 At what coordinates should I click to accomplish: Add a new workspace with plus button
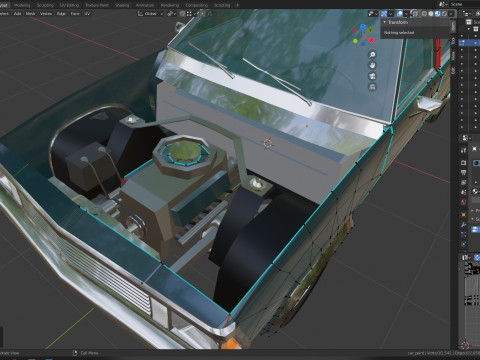point(237,5)
